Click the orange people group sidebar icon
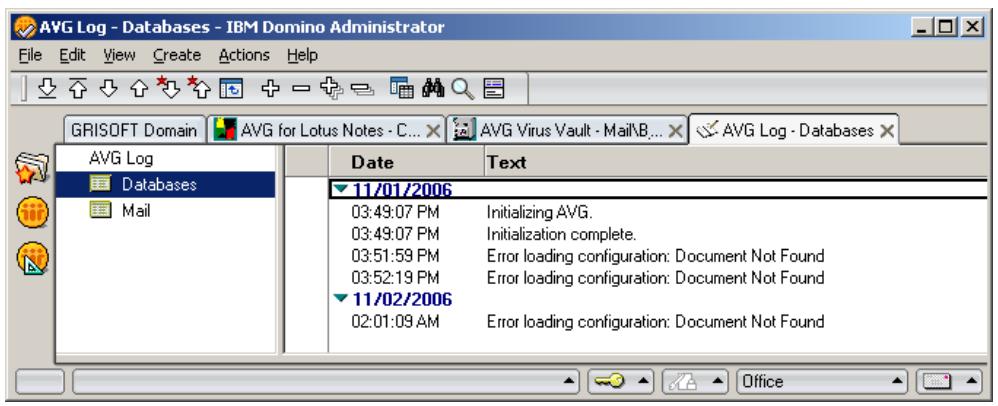Image resolution: width=998 pixels, height=406 pixels. coord(32,213)
